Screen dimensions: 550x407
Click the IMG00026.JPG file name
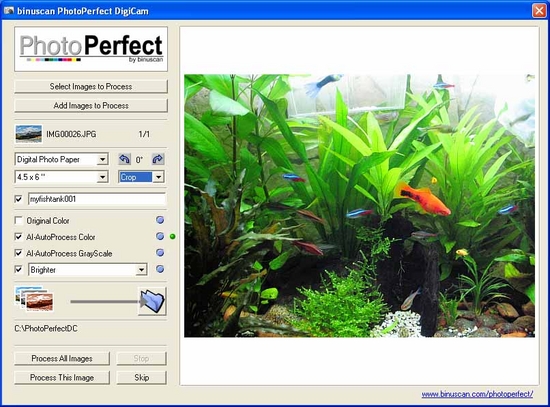(71, 134)
